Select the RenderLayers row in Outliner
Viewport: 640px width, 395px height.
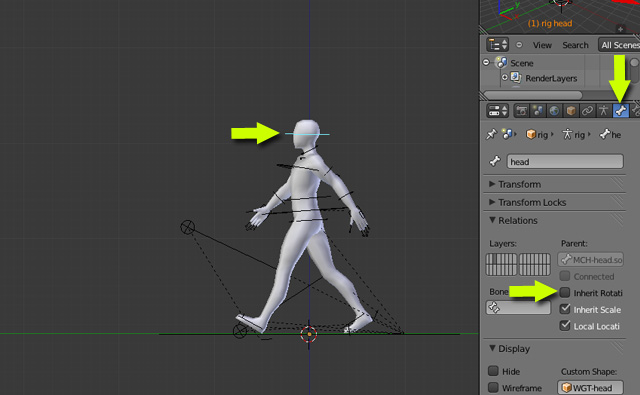pos(551,78)
